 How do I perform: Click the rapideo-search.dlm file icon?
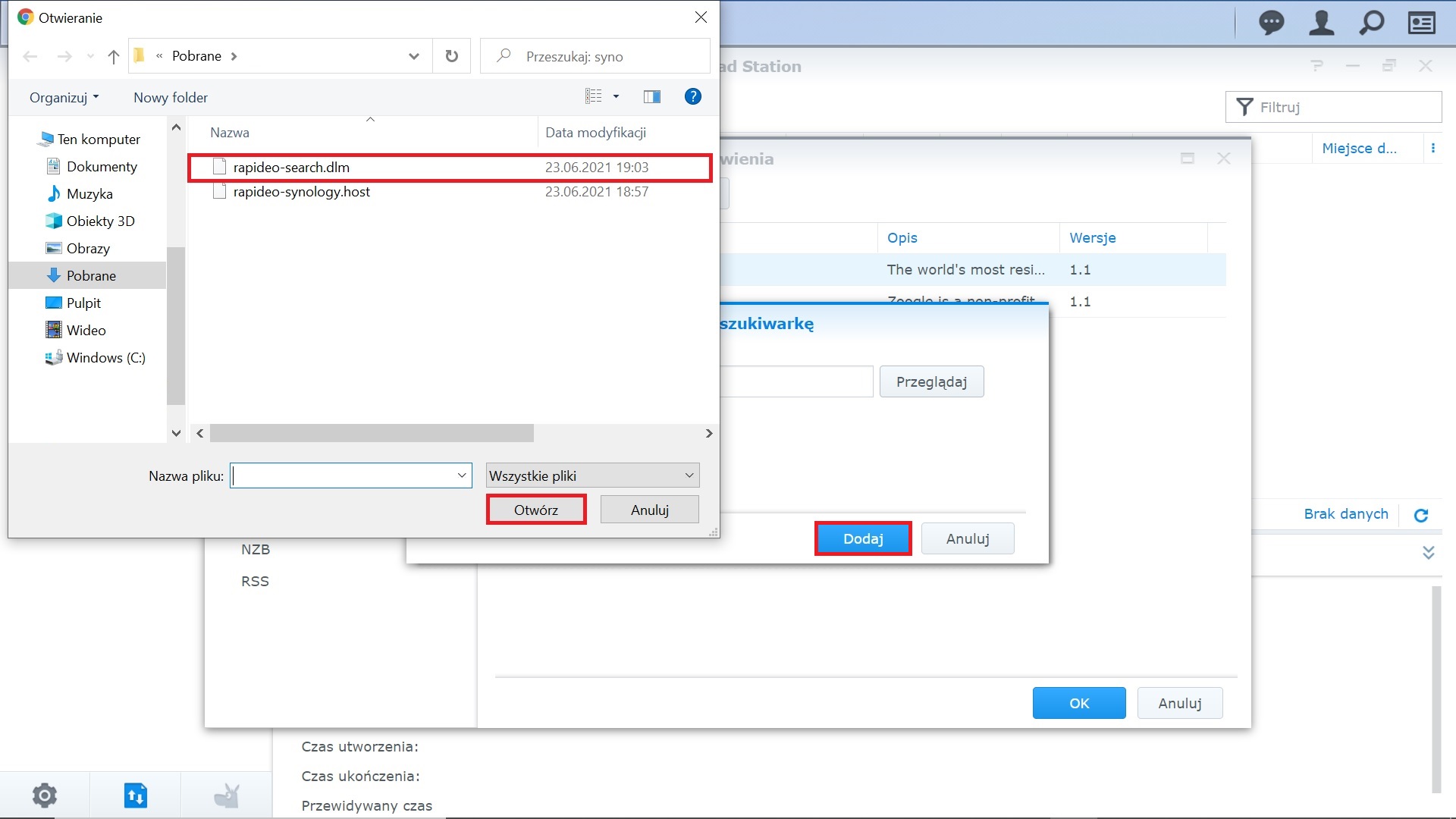pos(220,167)
